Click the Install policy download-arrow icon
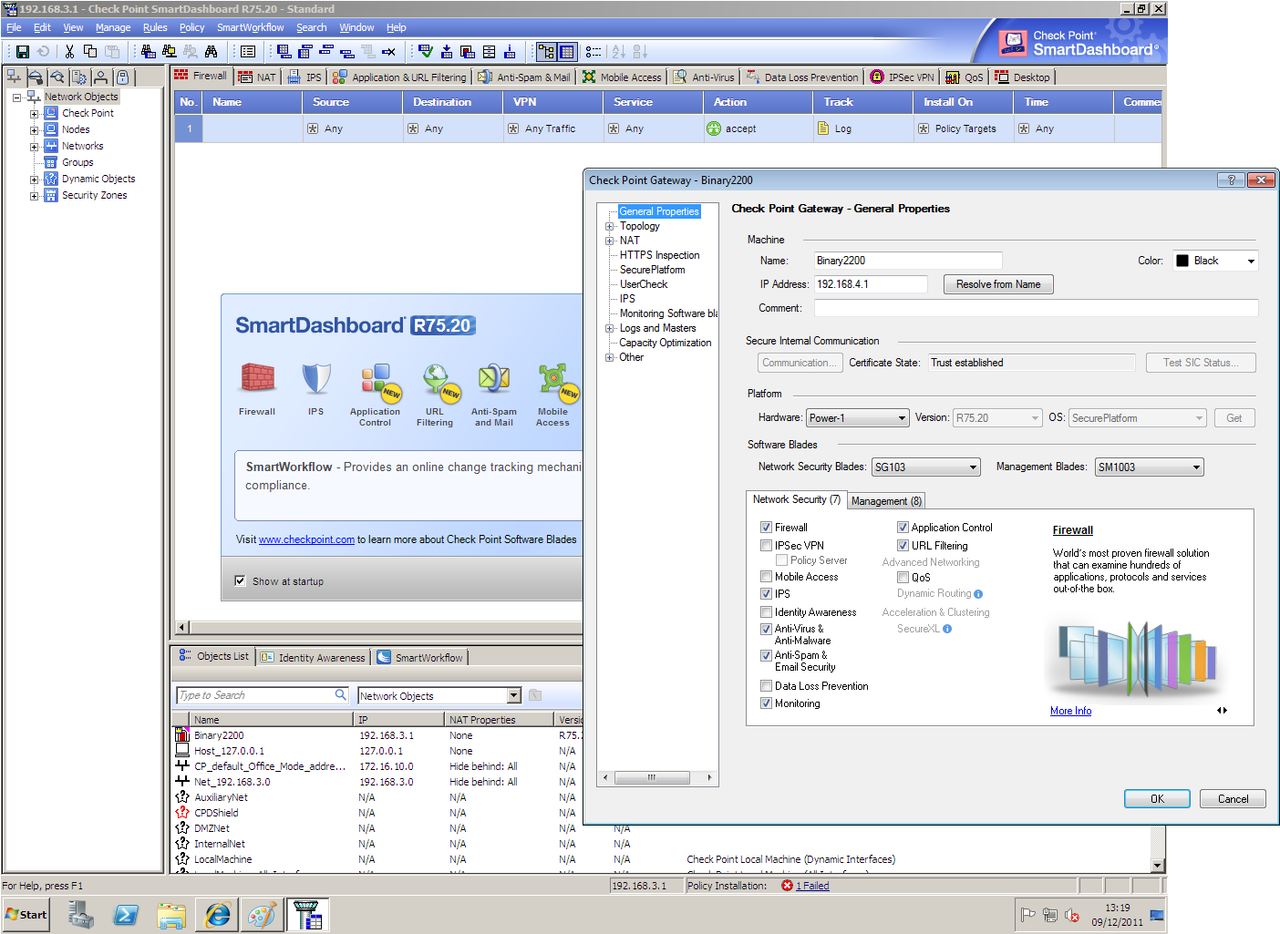The width and height of the screenshot is (1280, 934). pos(446,51)
